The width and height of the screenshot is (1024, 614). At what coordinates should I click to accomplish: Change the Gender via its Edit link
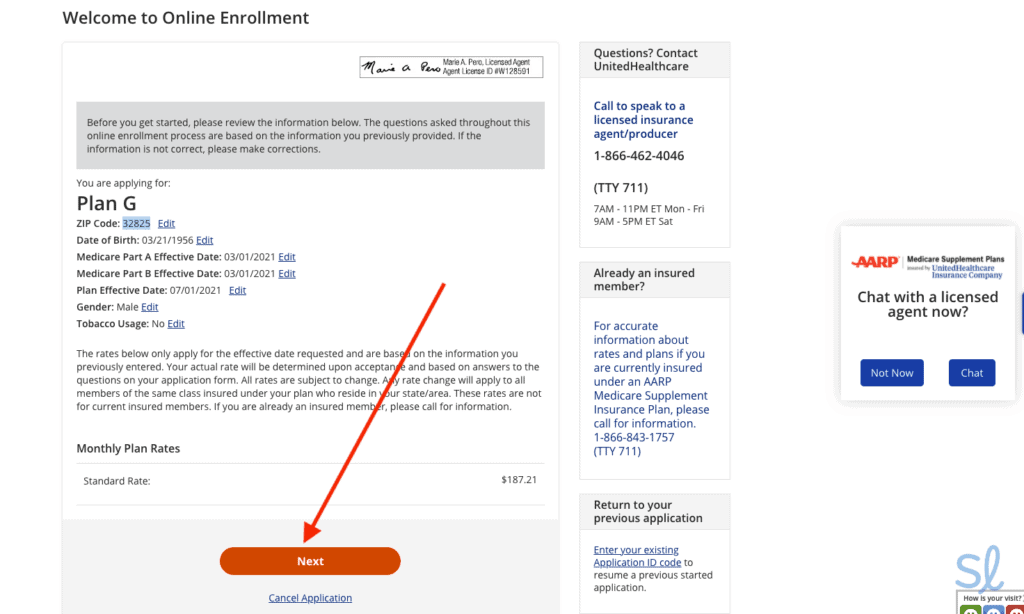(149, 306)
